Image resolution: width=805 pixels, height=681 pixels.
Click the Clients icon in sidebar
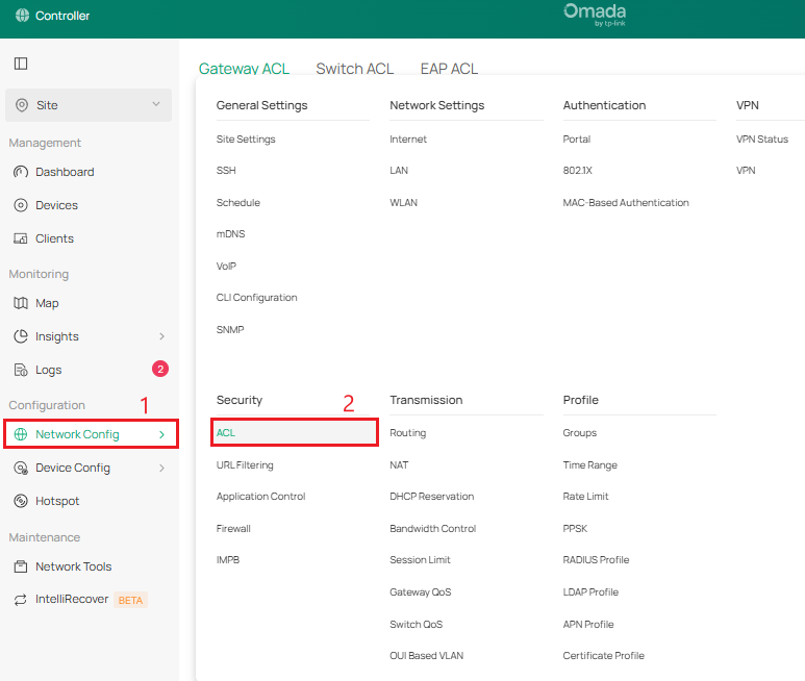(21, 239)
